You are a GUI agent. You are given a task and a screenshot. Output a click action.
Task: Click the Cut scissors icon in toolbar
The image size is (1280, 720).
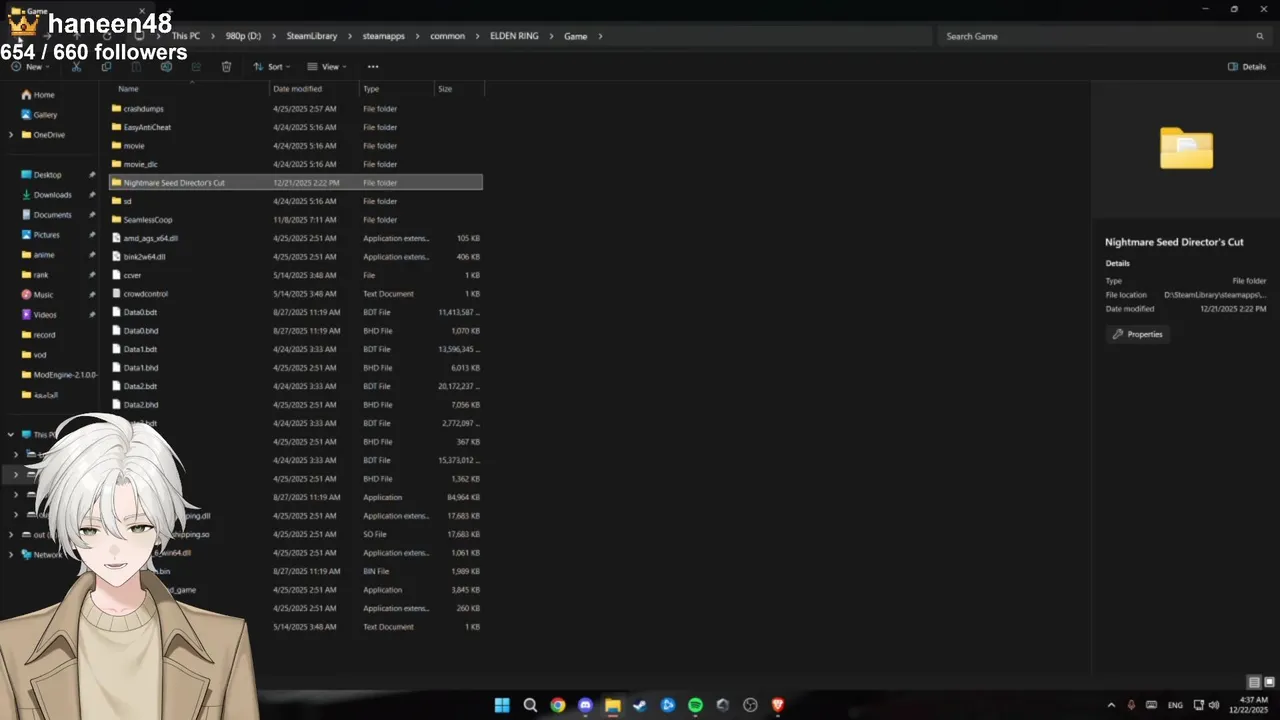coord(76,67)
